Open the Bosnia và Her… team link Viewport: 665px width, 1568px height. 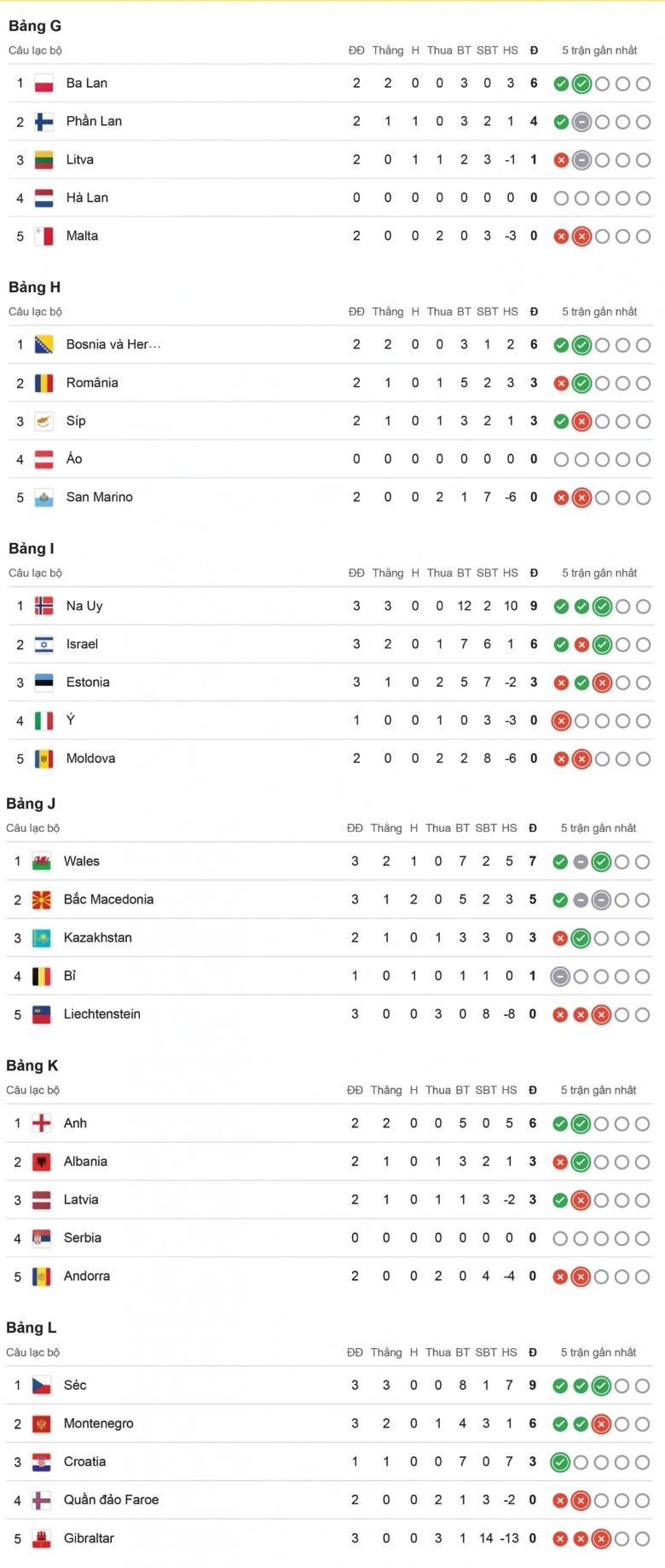113,344
